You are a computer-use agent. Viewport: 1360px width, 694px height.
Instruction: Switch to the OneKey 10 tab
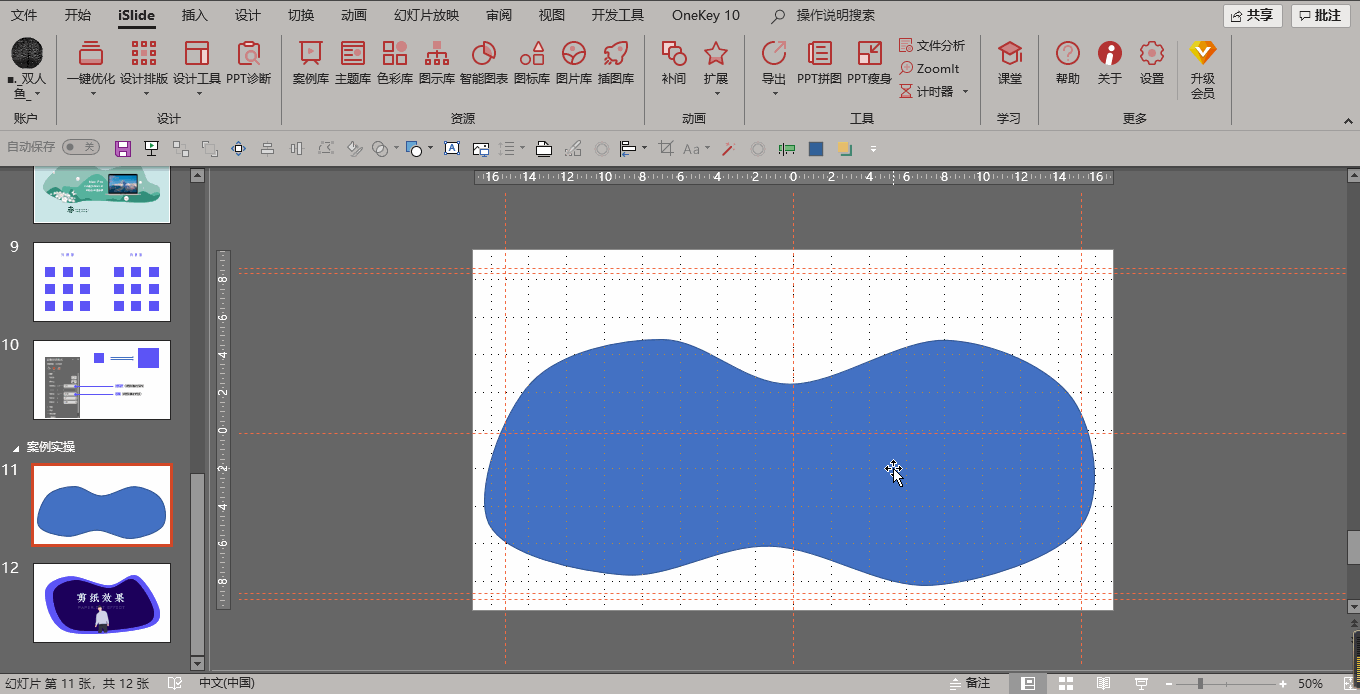tap(705, 15)
